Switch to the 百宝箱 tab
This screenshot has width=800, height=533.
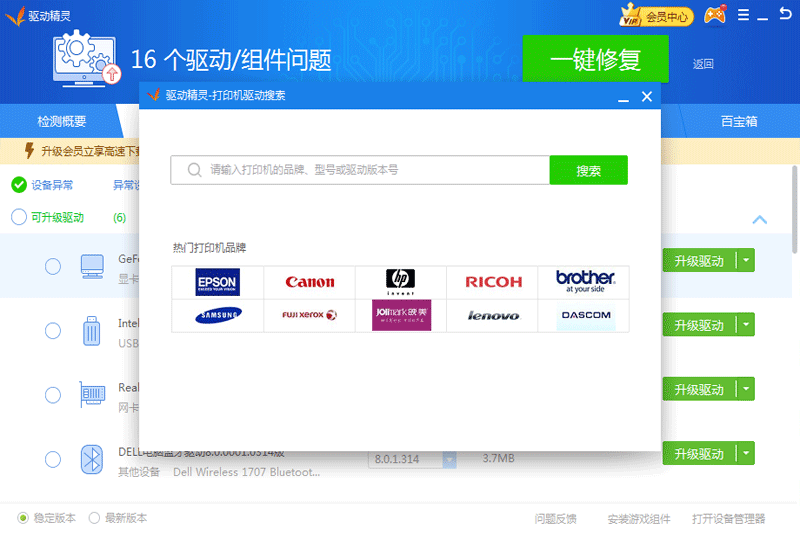point(739,121)
